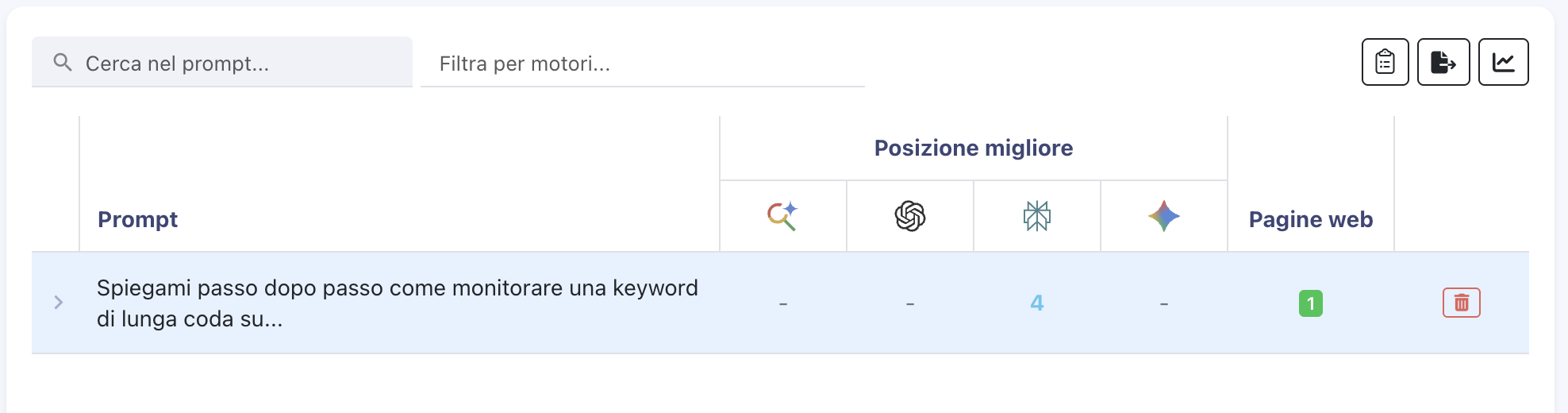Click the ChatGPT logo column header
The width and height of the screenshot is (1568, 413).
coord(909,216)
